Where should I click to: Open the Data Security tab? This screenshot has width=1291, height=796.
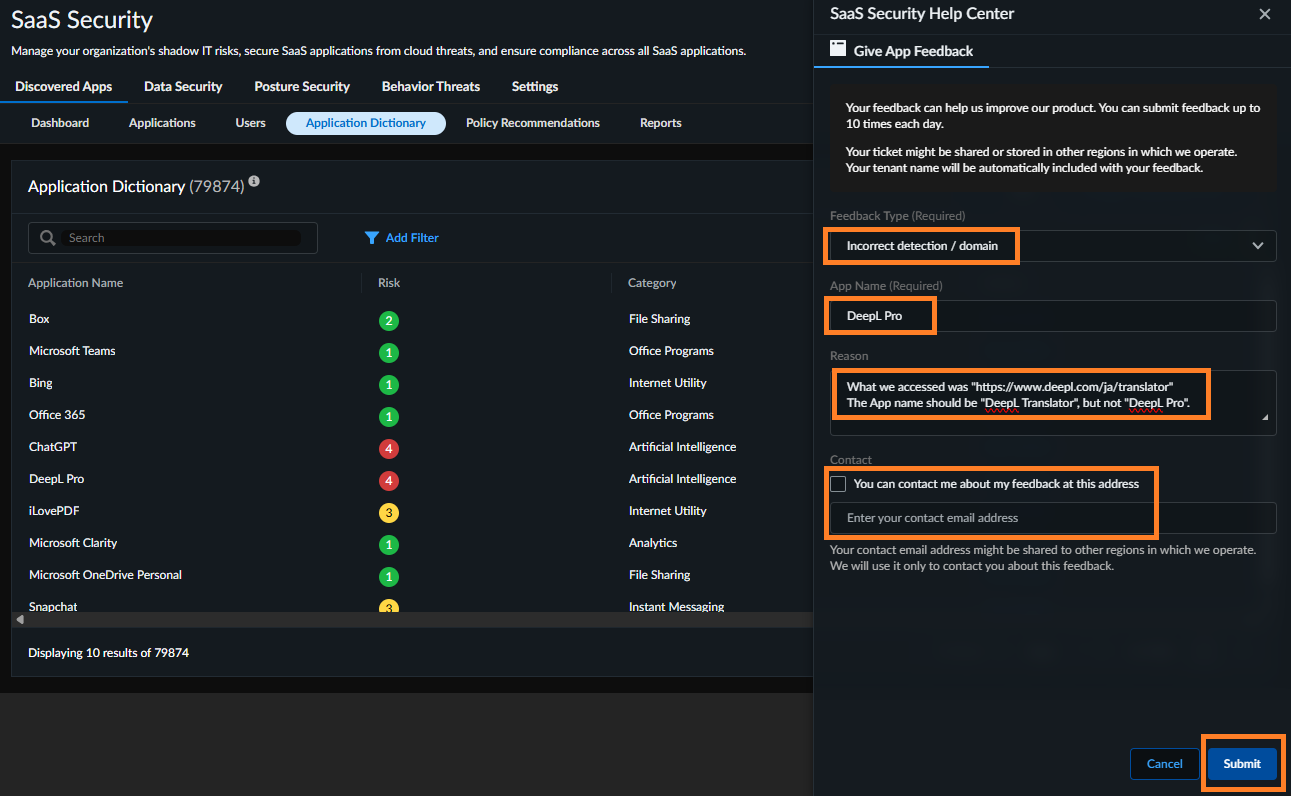tap(183, 87)
